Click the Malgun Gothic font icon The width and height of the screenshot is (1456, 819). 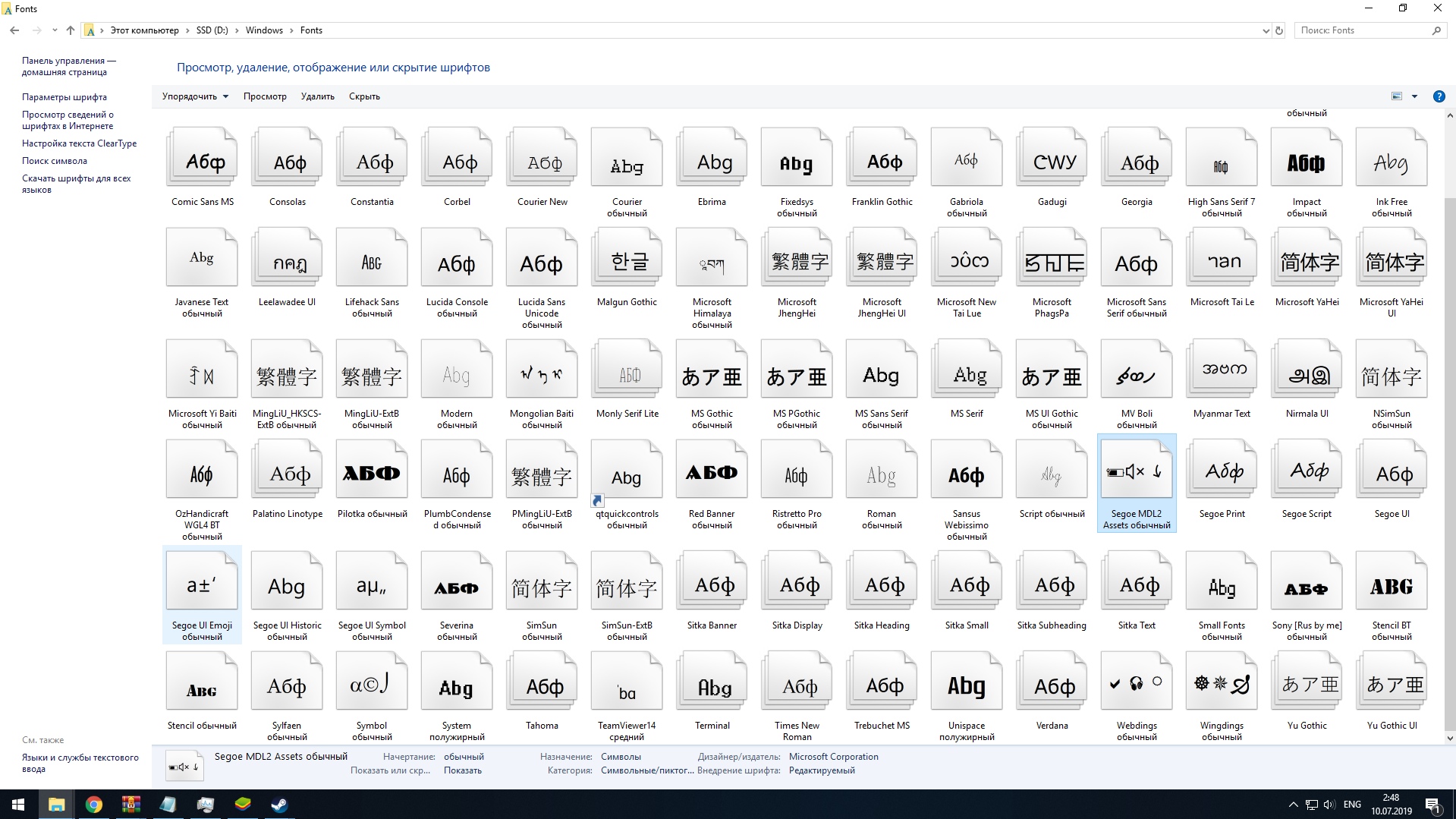tap(627, 262)
